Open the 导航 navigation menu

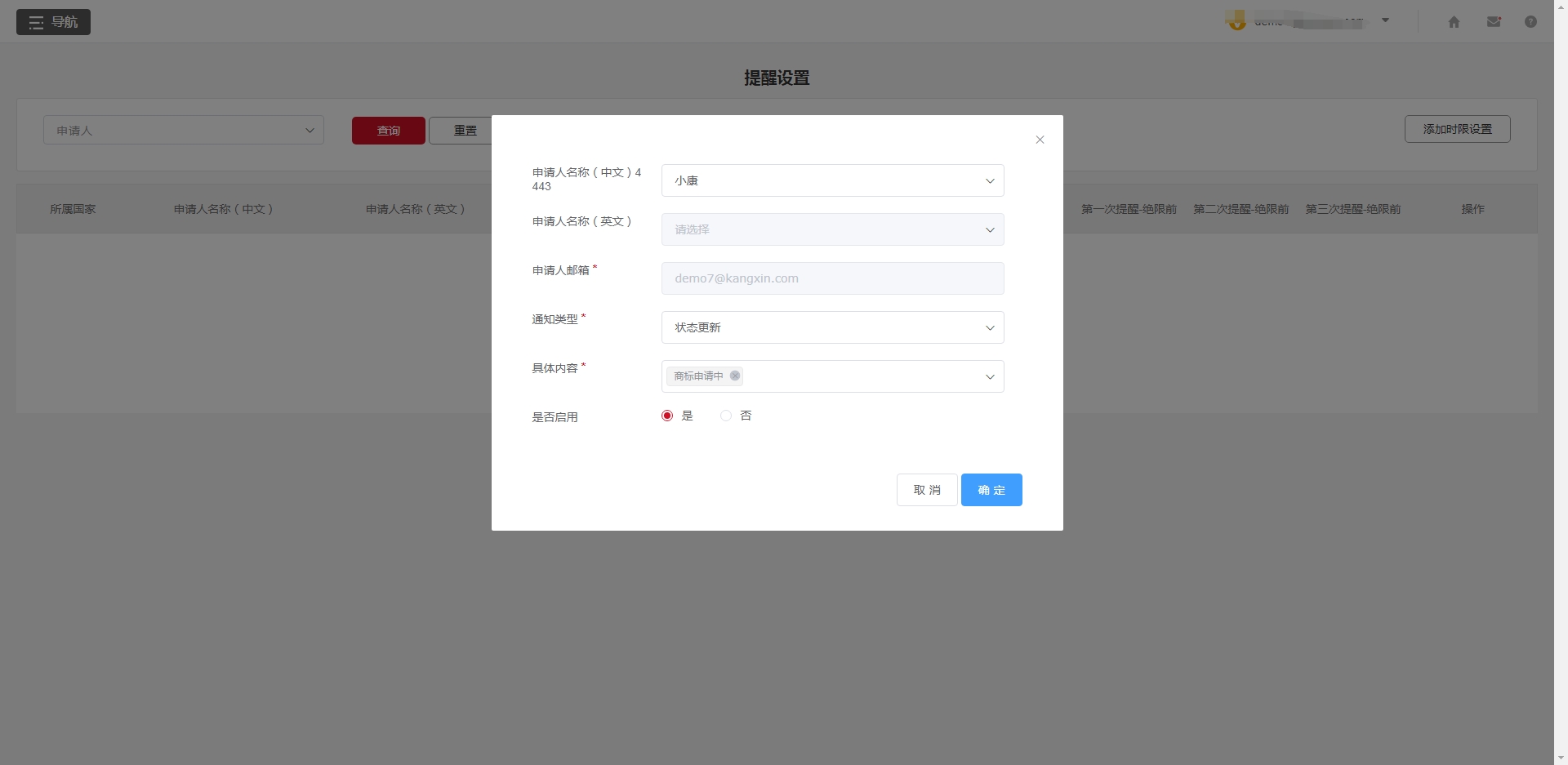pos(53,22)
